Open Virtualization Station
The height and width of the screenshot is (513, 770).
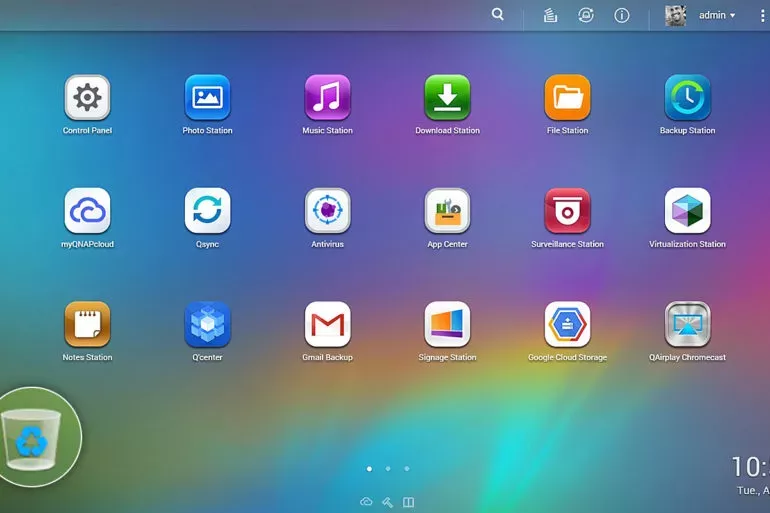click(687, 211)
